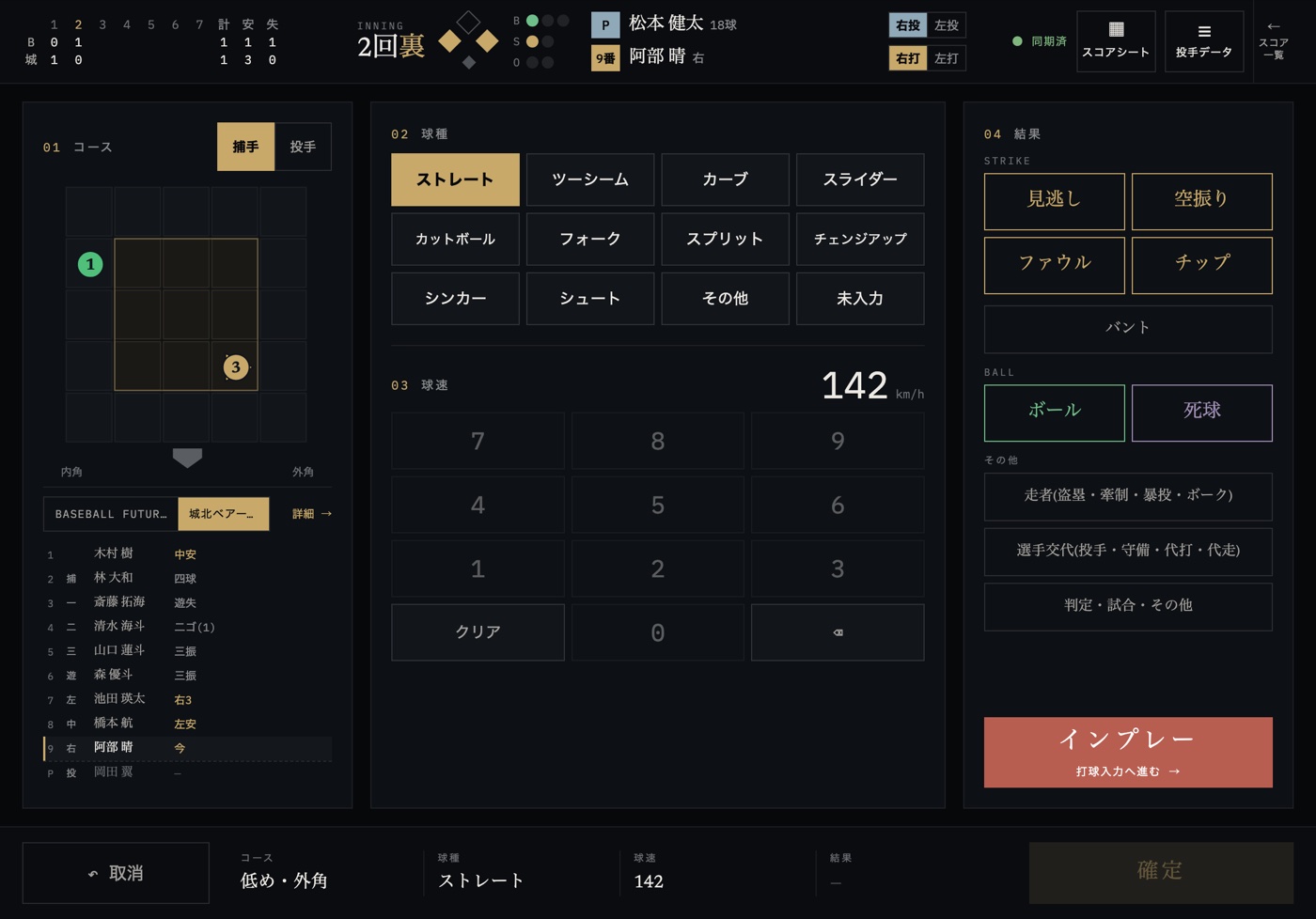
Task: Choose チェンジアップ pitch type
Action: 860,240
